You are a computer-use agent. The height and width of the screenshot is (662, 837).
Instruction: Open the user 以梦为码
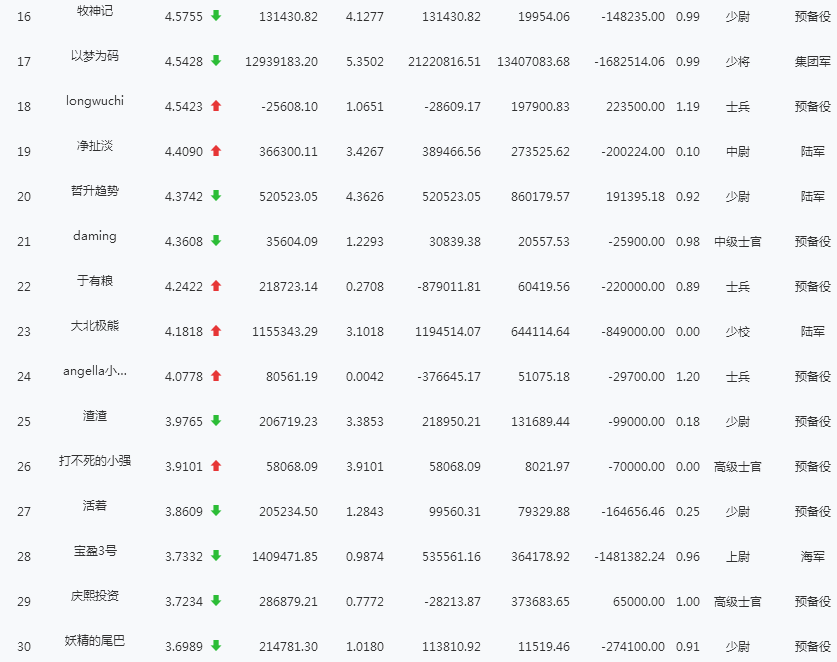[95, 56]
